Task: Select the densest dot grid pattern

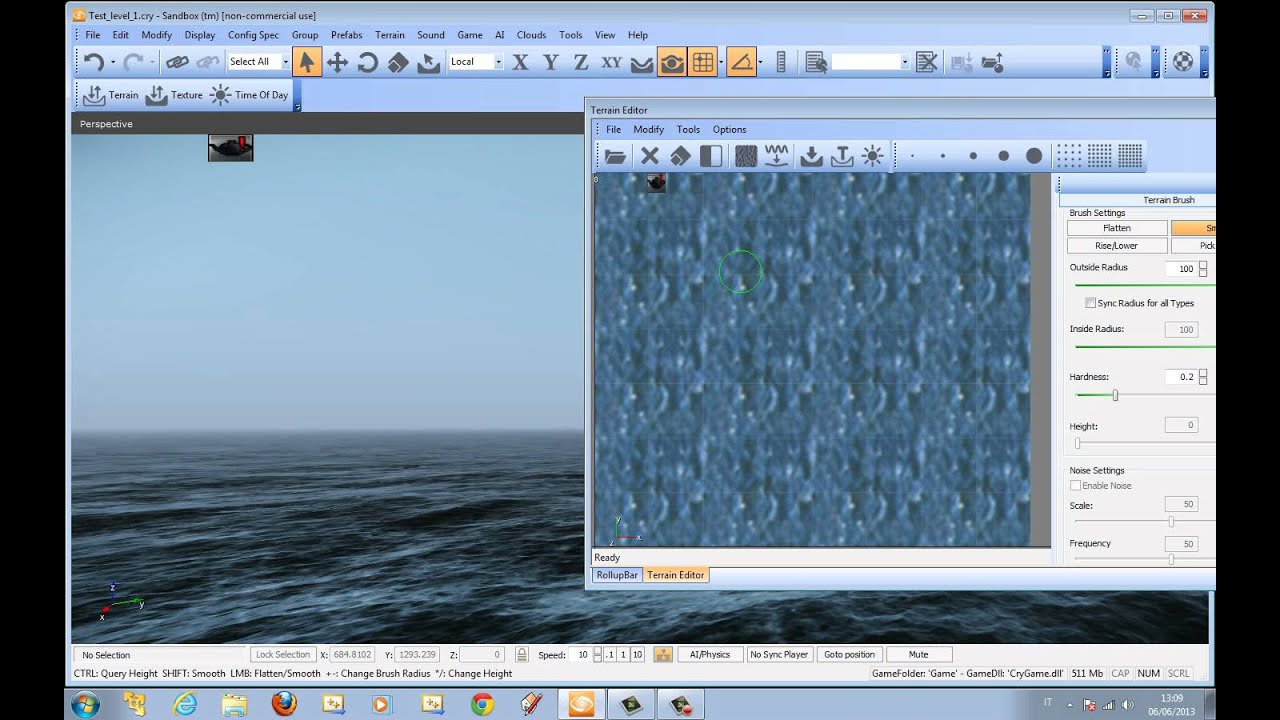Action: click(1130, 156)
